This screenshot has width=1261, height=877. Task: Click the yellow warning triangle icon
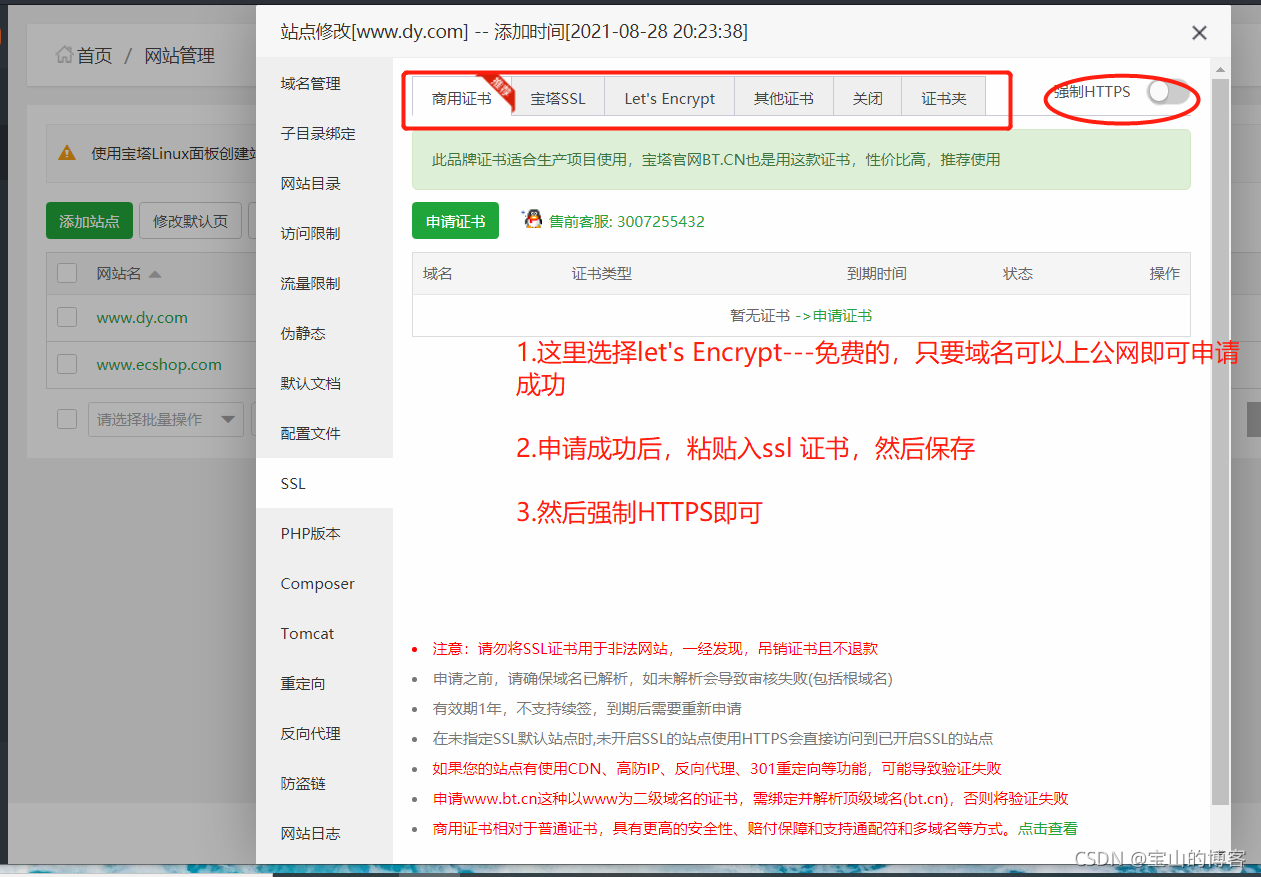pyautogui.click(x=67, y=153)
